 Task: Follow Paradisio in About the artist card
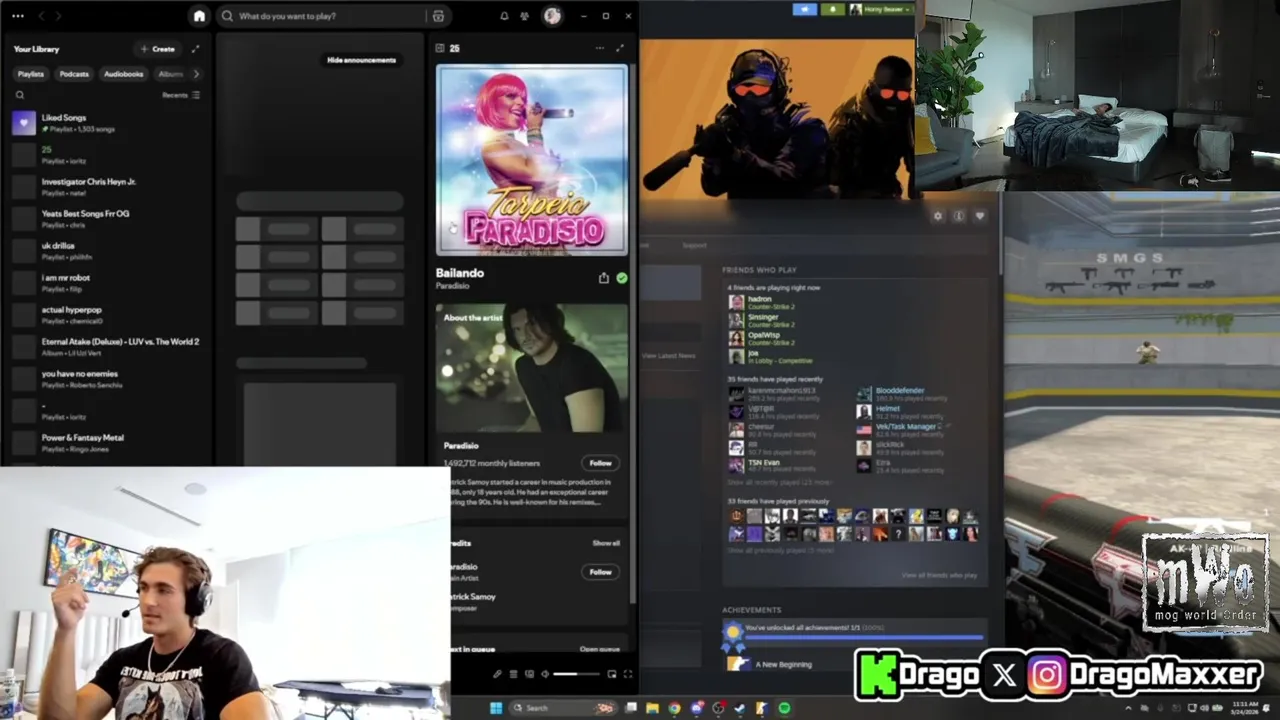coord(600,463)
